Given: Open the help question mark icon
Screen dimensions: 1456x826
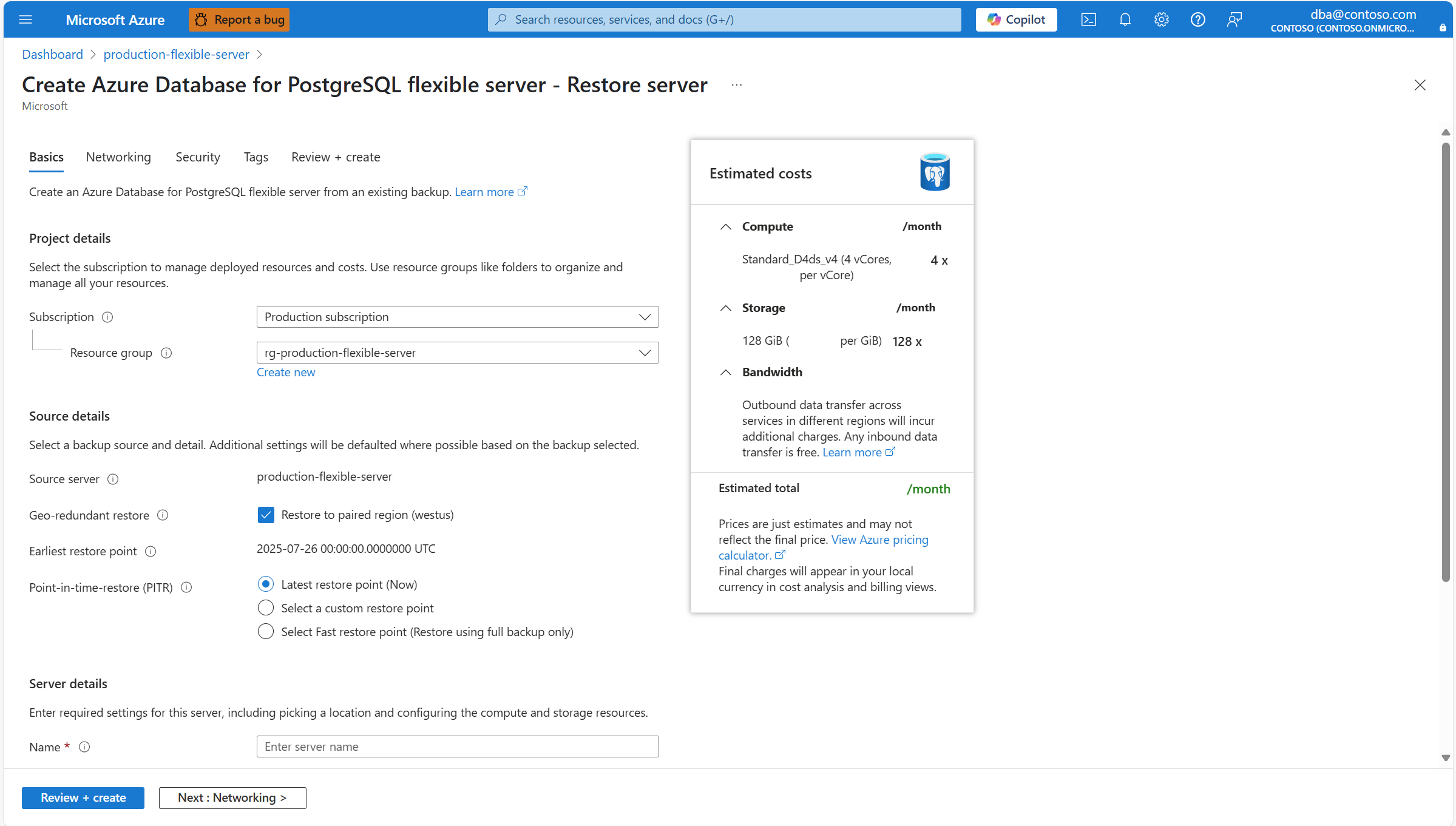Looking at the screenshot, I should (x=1197, y=19).
